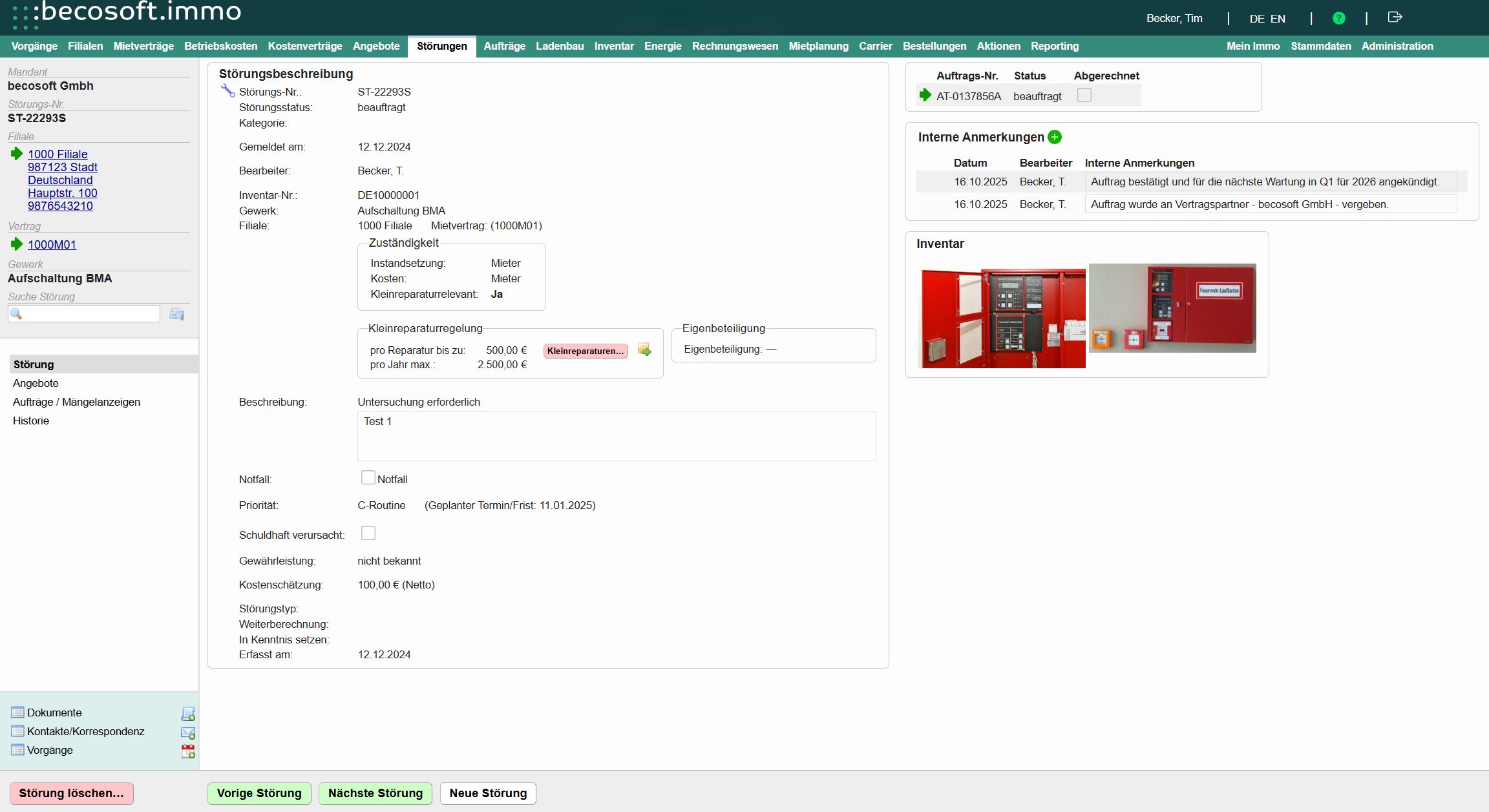The height and width of the screenshot is (812, 1489).
Task: Open the 1000M01 contract link
Action: [x=52, y=245]
